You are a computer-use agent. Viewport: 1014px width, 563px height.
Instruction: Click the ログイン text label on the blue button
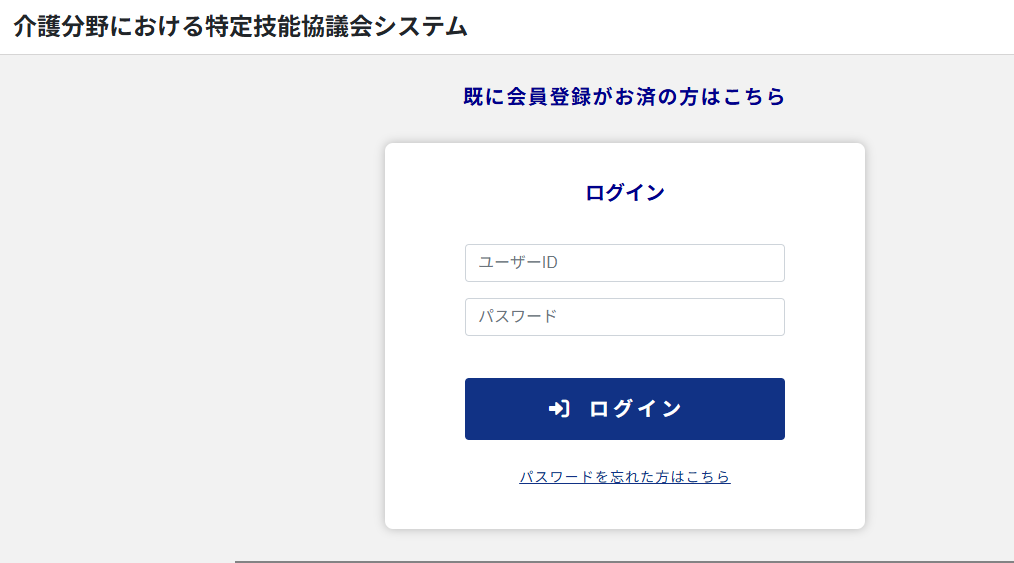pos(635,409)
